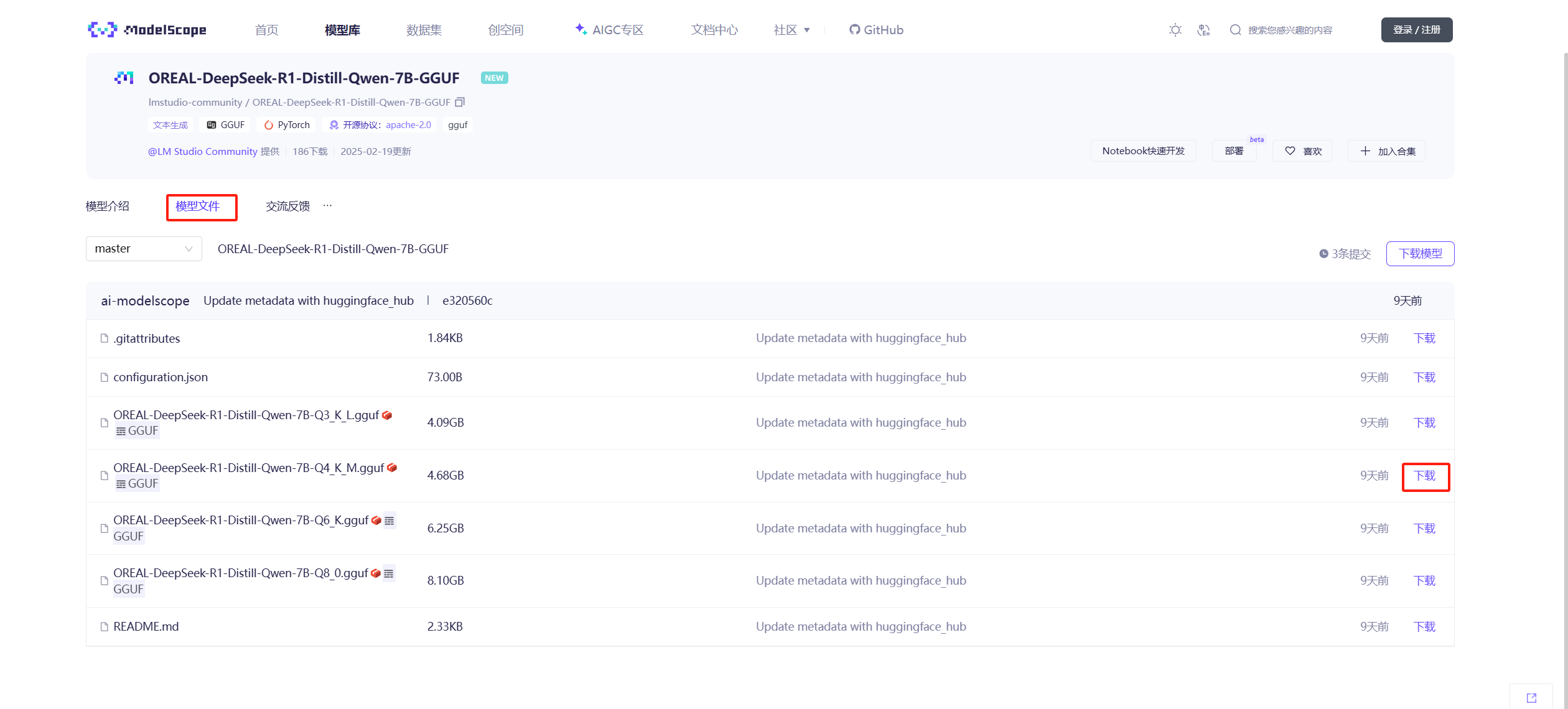Click red cube icon next to Q3_K_L.gguf
The height and width of the screenshot is (709, 1568).
coord(387,415)
